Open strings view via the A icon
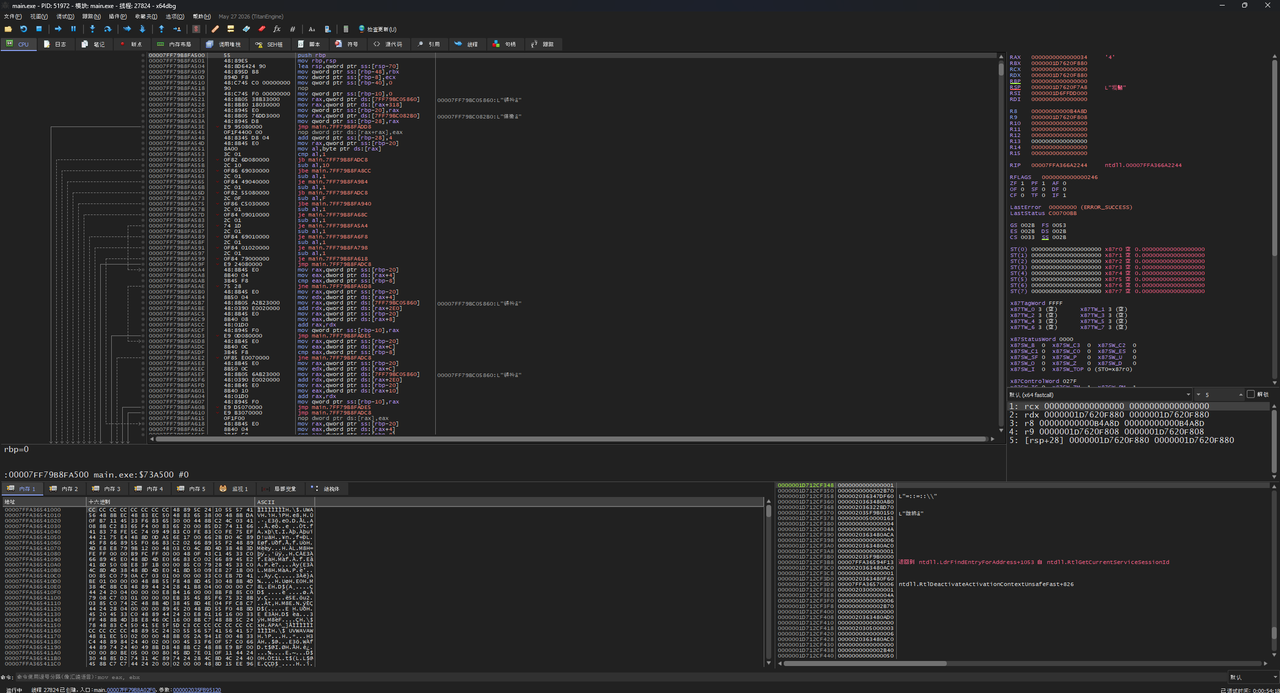1280x693 pixels. (311, 29)
